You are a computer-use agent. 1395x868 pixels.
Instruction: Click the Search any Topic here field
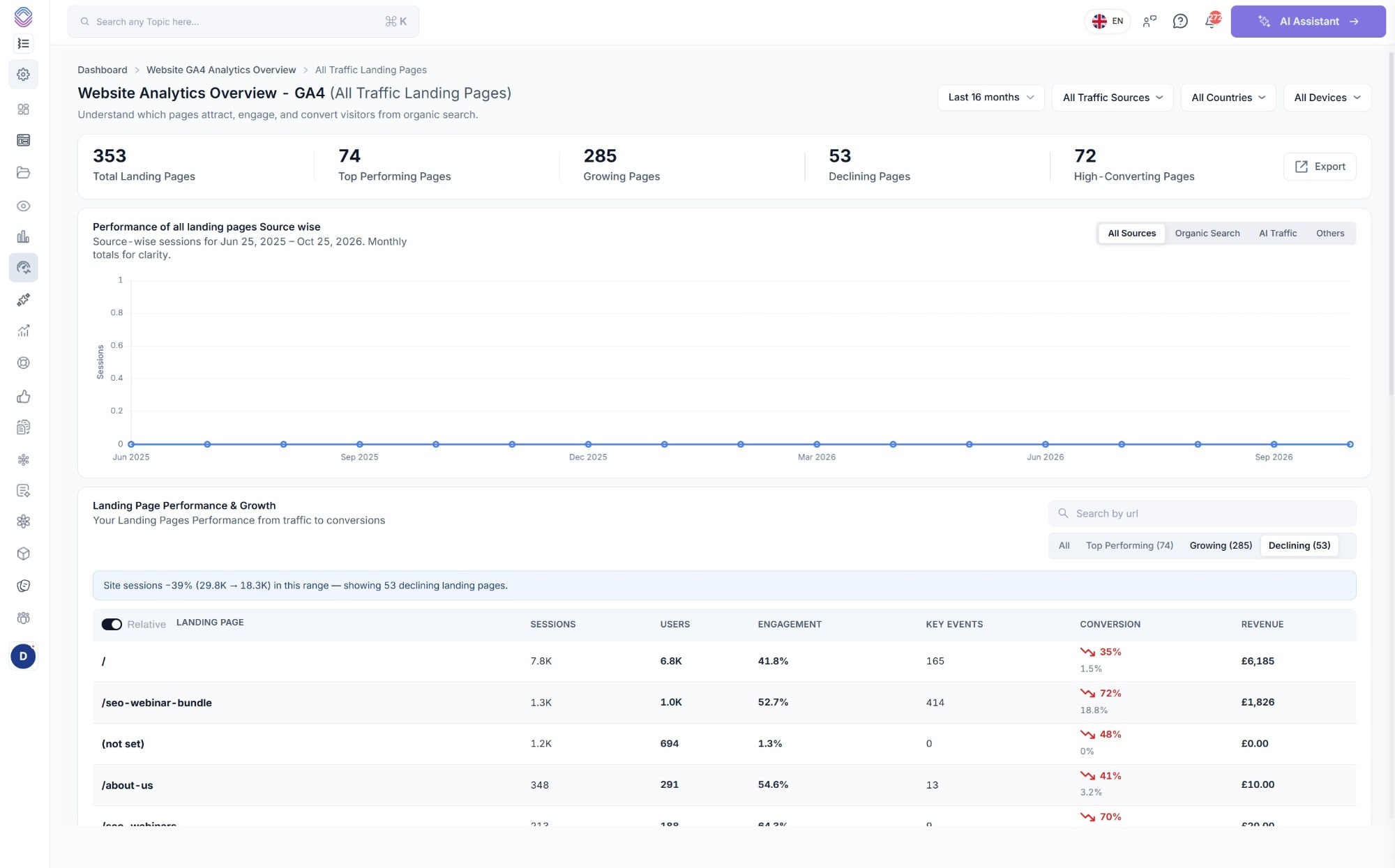(x=243, y=22)
